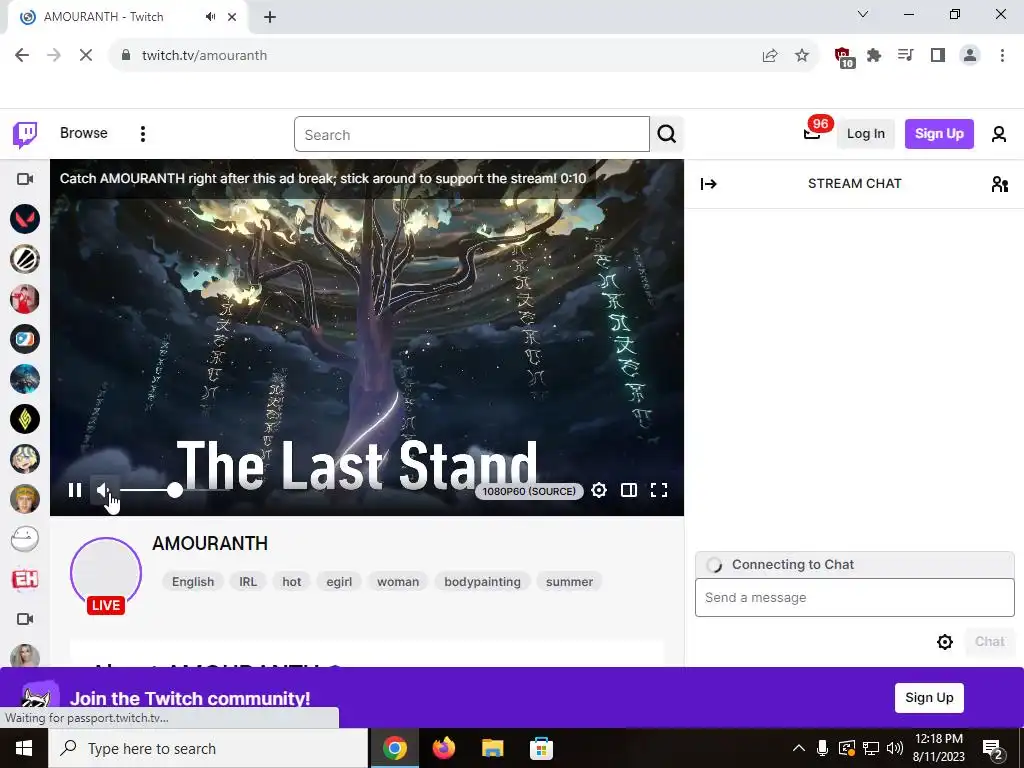Click the purple Sign Up button in header
The image size is (1024, 768).
[939, 134]
